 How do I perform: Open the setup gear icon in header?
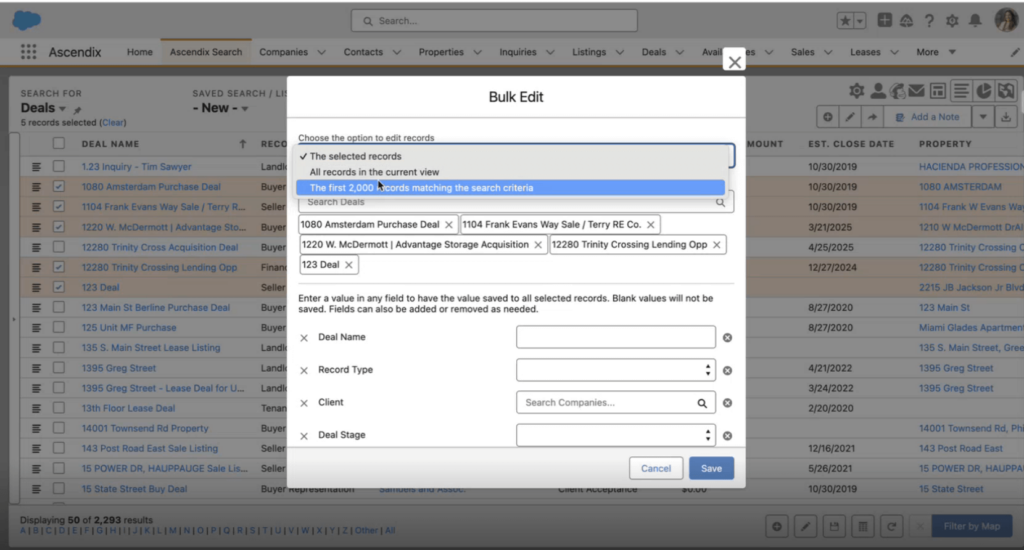point(952,21)
